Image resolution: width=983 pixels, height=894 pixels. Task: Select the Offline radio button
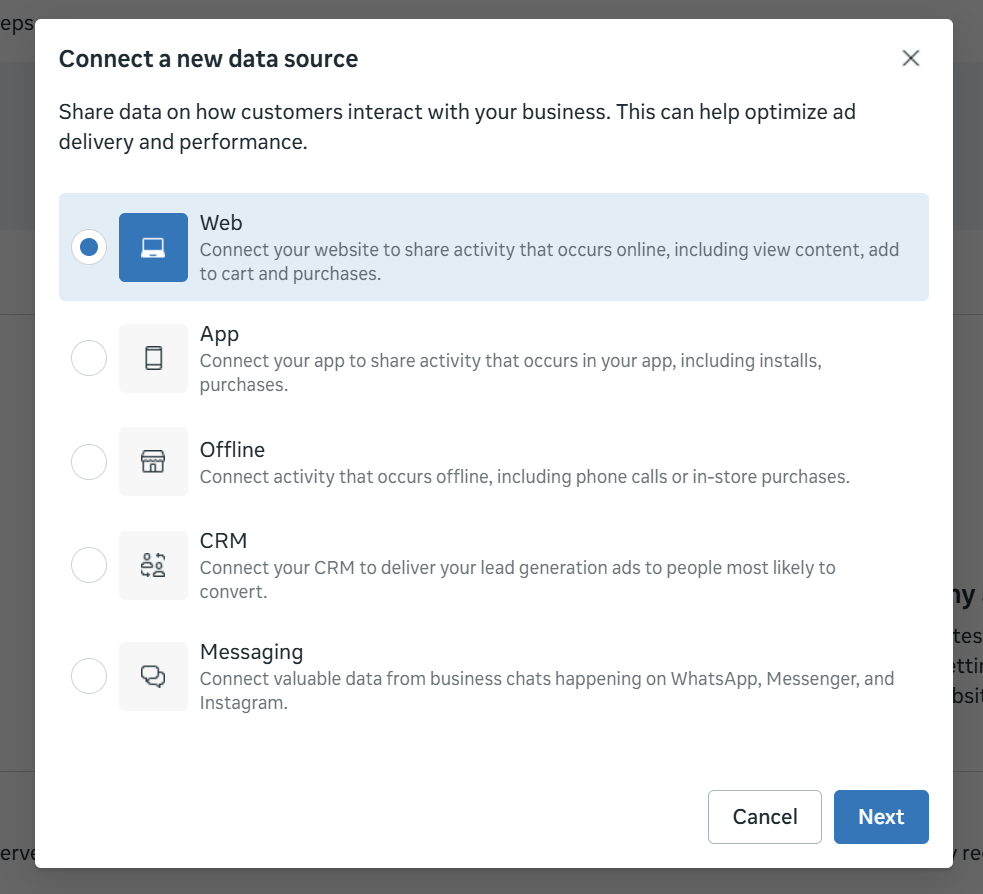click(x=89, y=461)
